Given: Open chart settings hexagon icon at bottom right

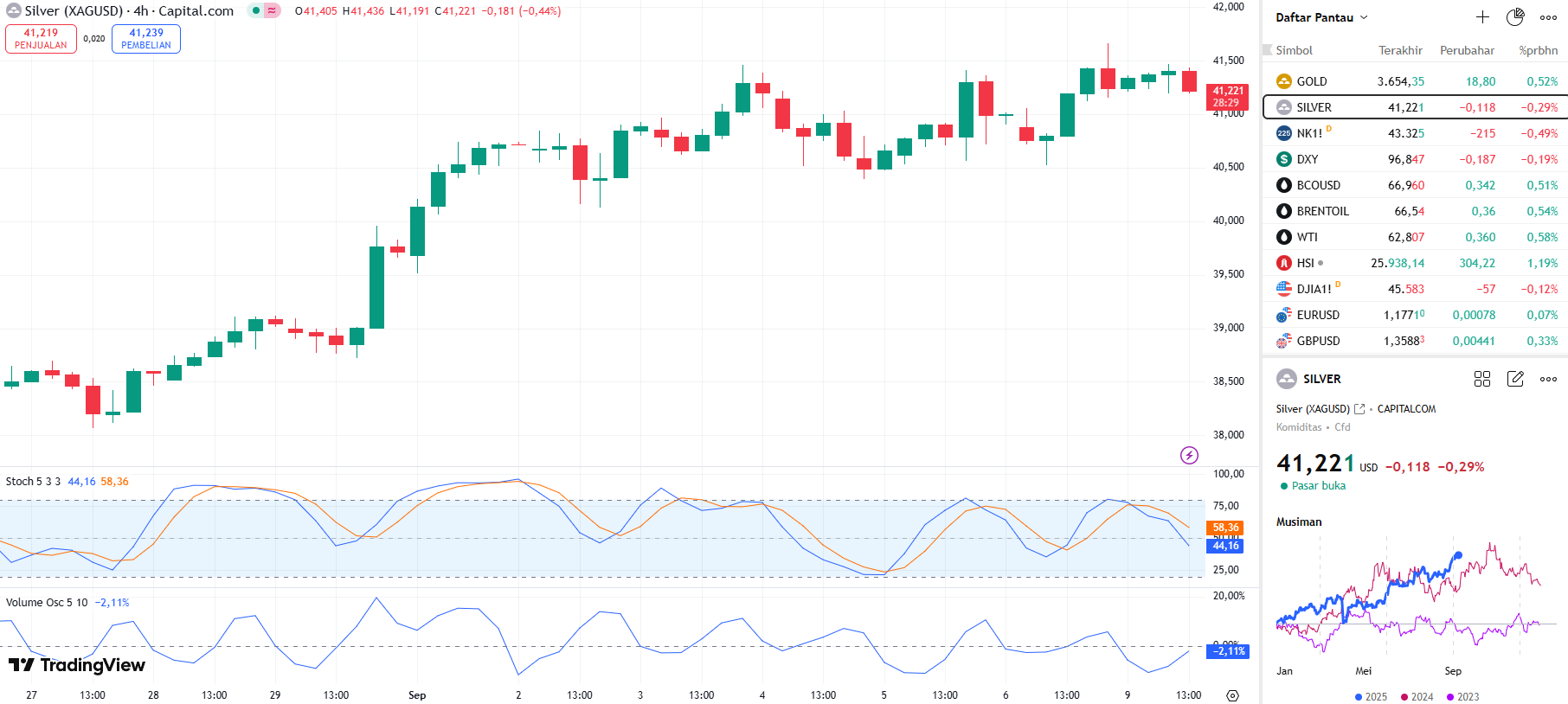Looking at the screenshot, I should [x=1232, y=695].
